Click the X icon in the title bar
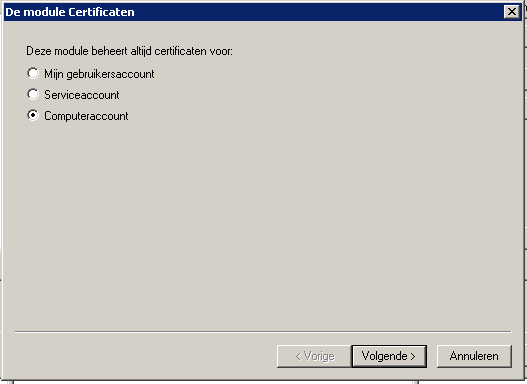The height and width of the screenshot is (384, 527). pos(512,12)
